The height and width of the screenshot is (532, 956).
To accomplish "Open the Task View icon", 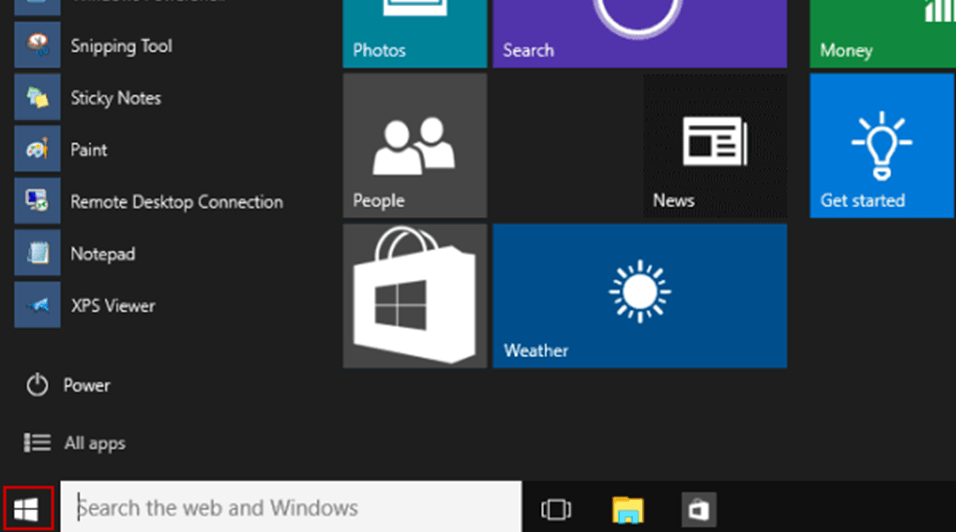I will [x=556, y=509].
